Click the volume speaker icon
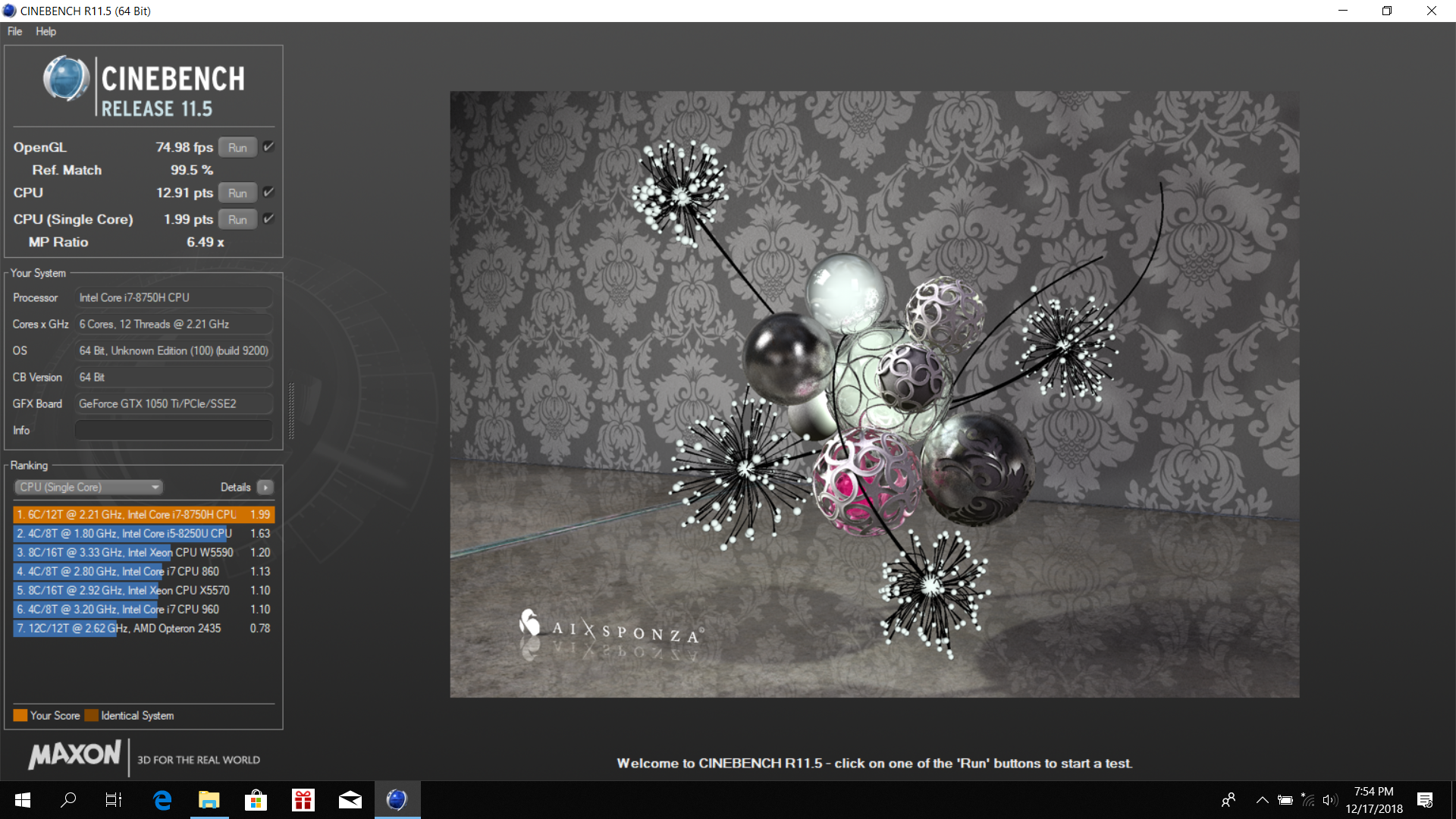The width and height of the screenshot is (1456, 819). point(1329,800)
